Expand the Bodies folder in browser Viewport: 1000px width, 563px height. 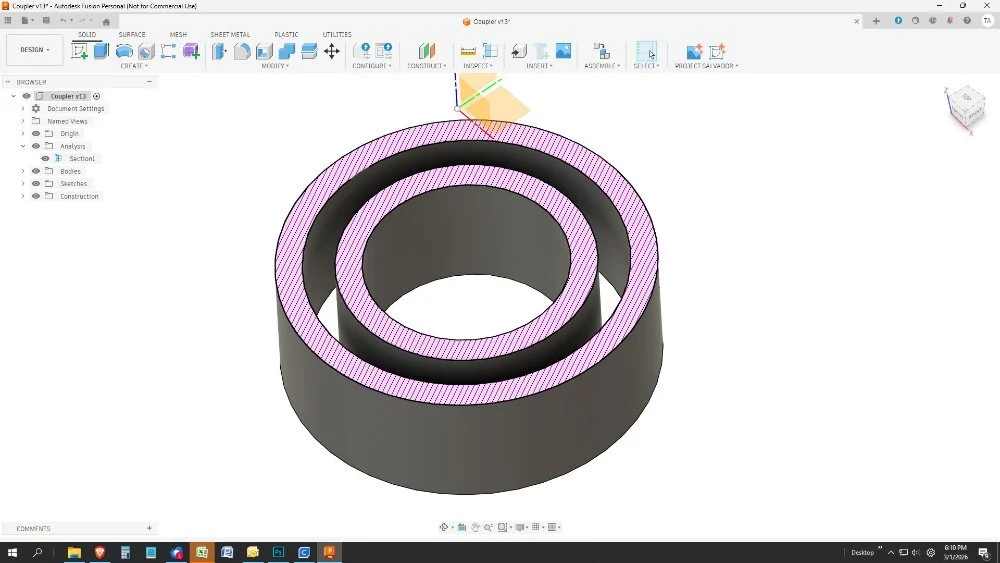(x=23, y=171)
